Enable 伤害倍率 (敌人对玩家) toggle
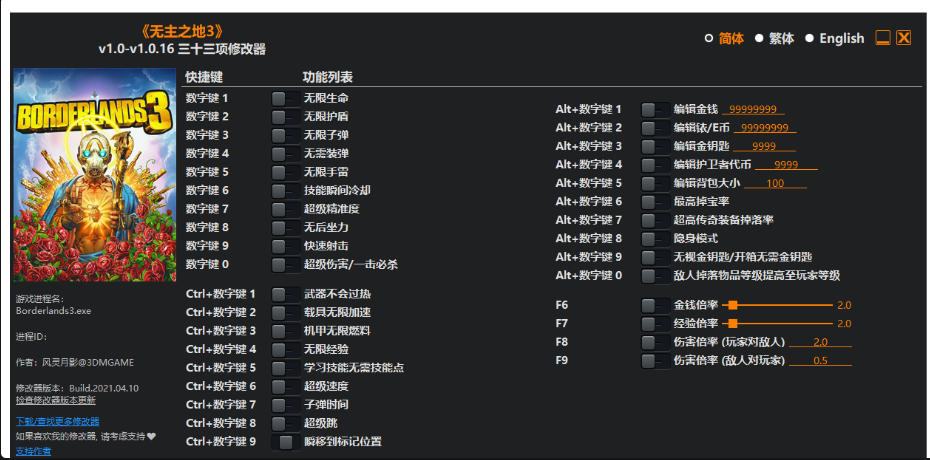The width and height of the screenshot is (930, 460). click(x=655, y=360)
